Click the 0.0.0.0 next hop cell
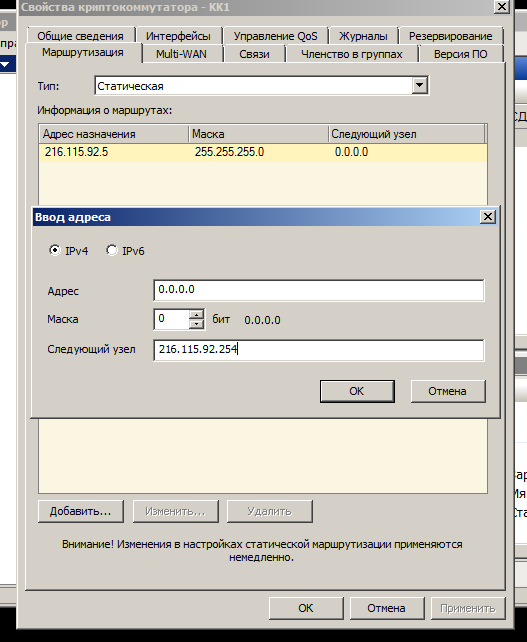The height and width of the screenshot is (642, 527). coord(351,152)
